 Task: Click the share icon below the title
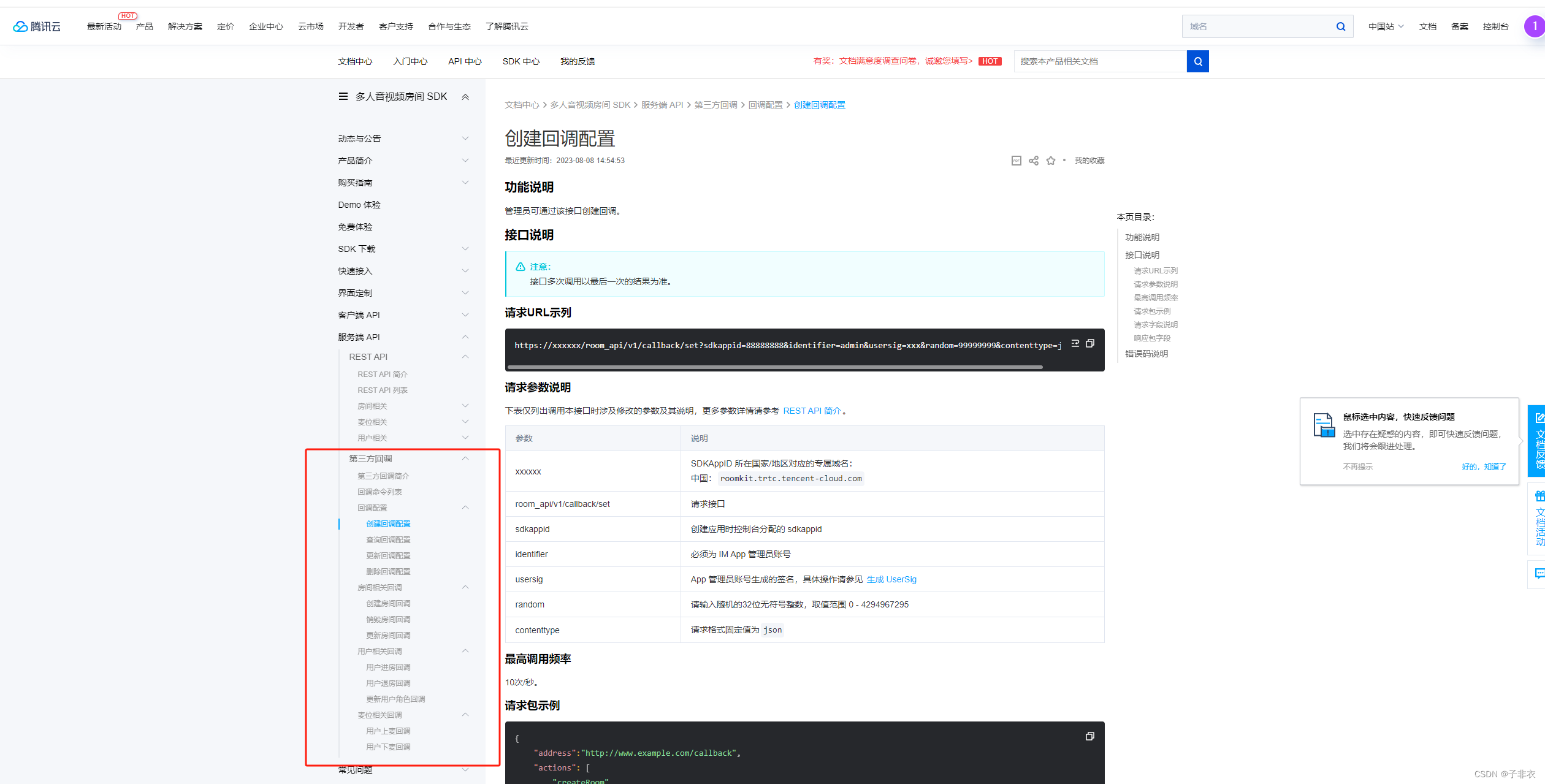click(1034, 161)
